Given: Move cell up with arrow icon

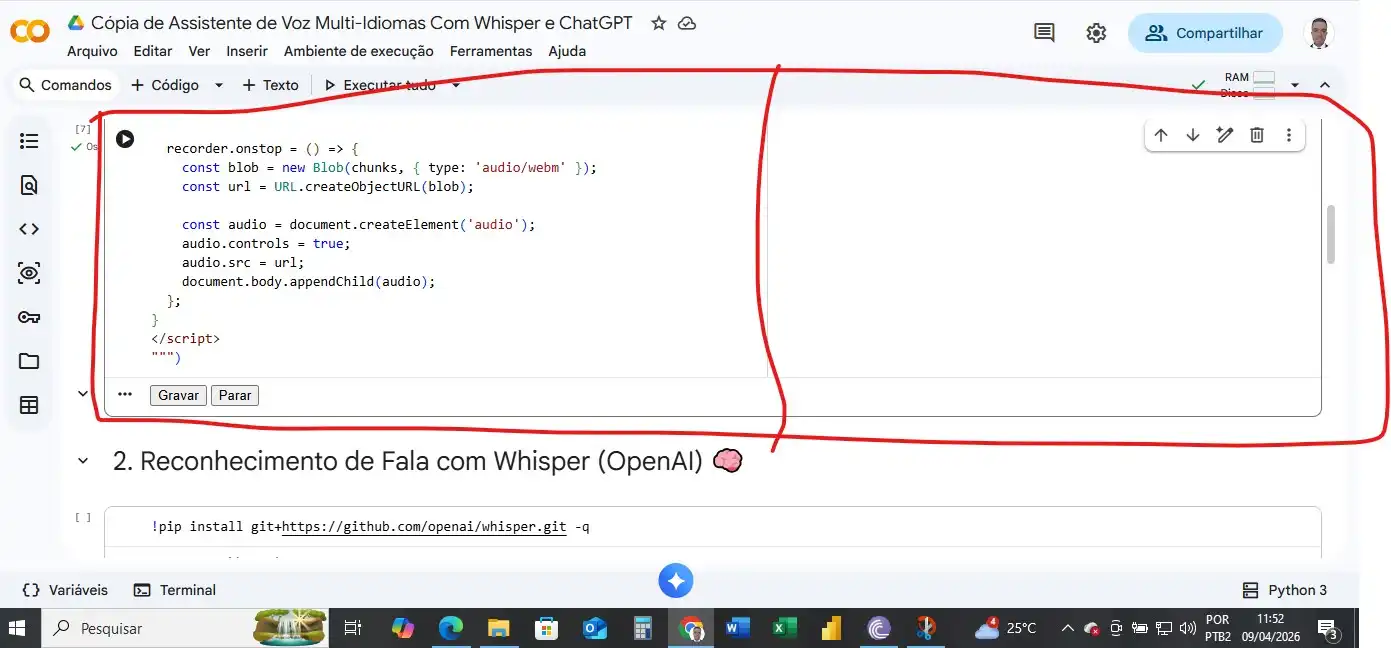Looking at the screenshot, I should tap(1161, 135).
